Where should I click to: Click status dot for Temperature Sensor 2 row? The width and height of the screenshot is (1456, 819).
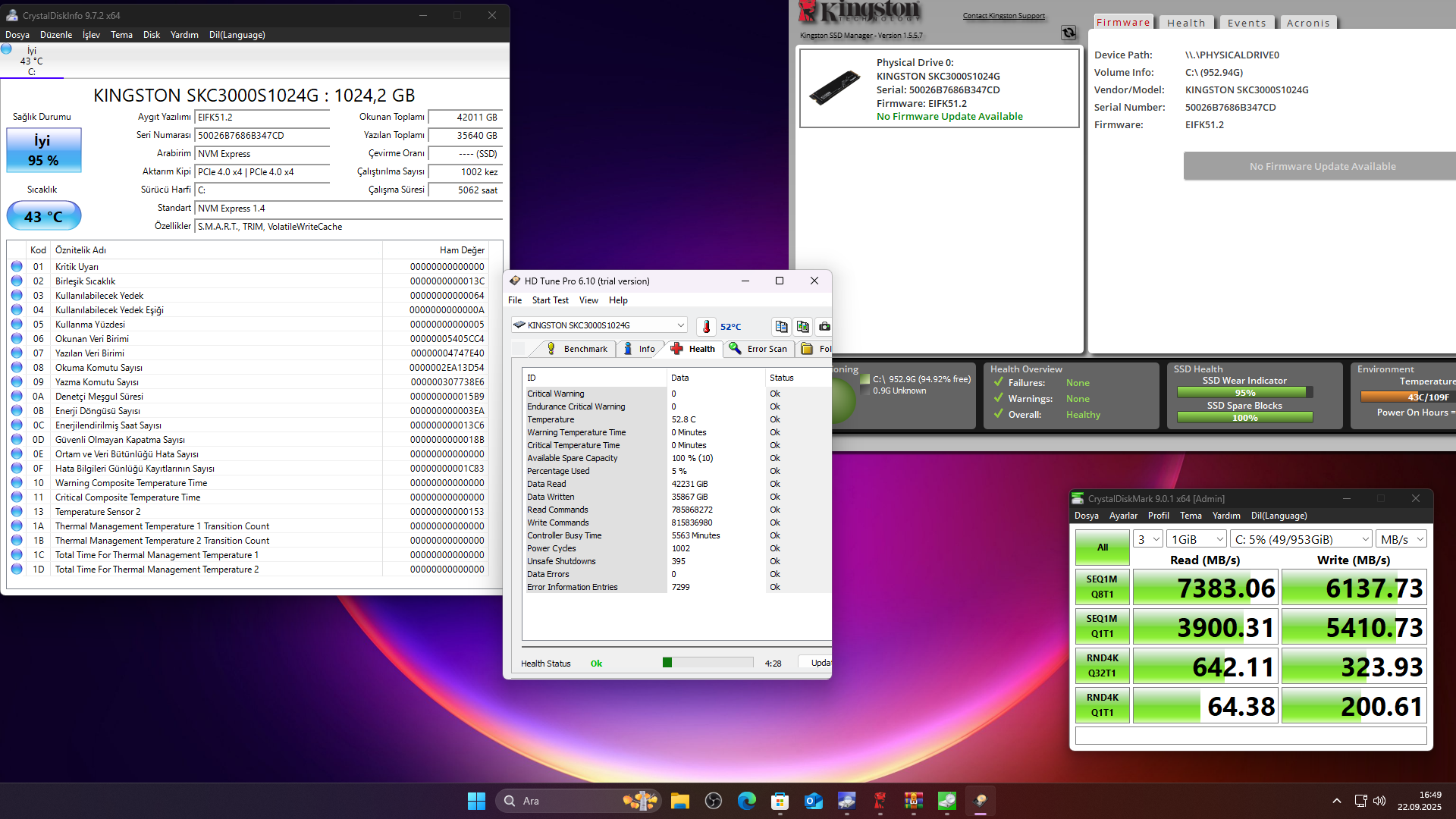point(17,512)
